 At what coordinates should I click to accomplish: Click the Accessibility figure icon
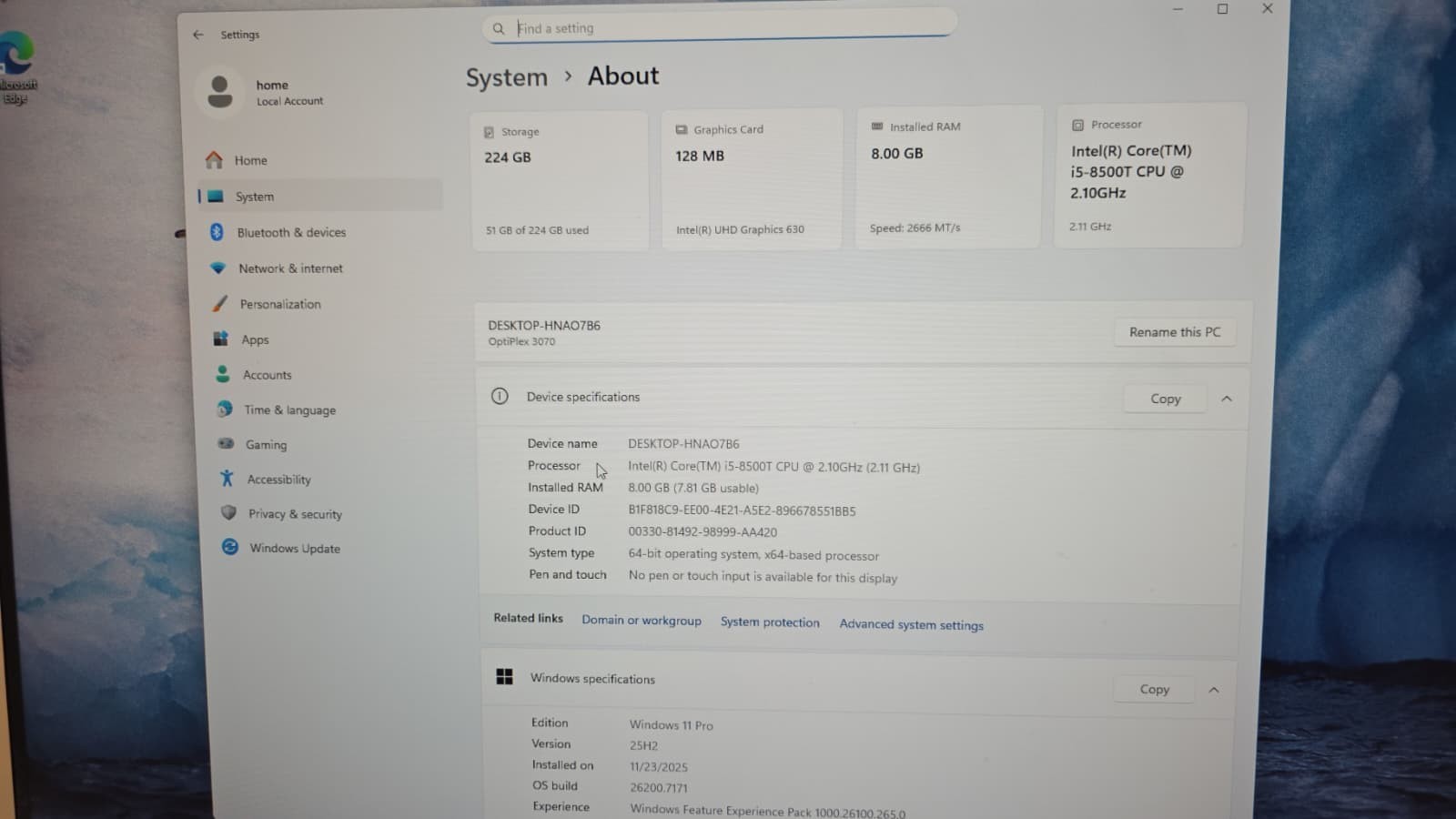pos(227,479)
